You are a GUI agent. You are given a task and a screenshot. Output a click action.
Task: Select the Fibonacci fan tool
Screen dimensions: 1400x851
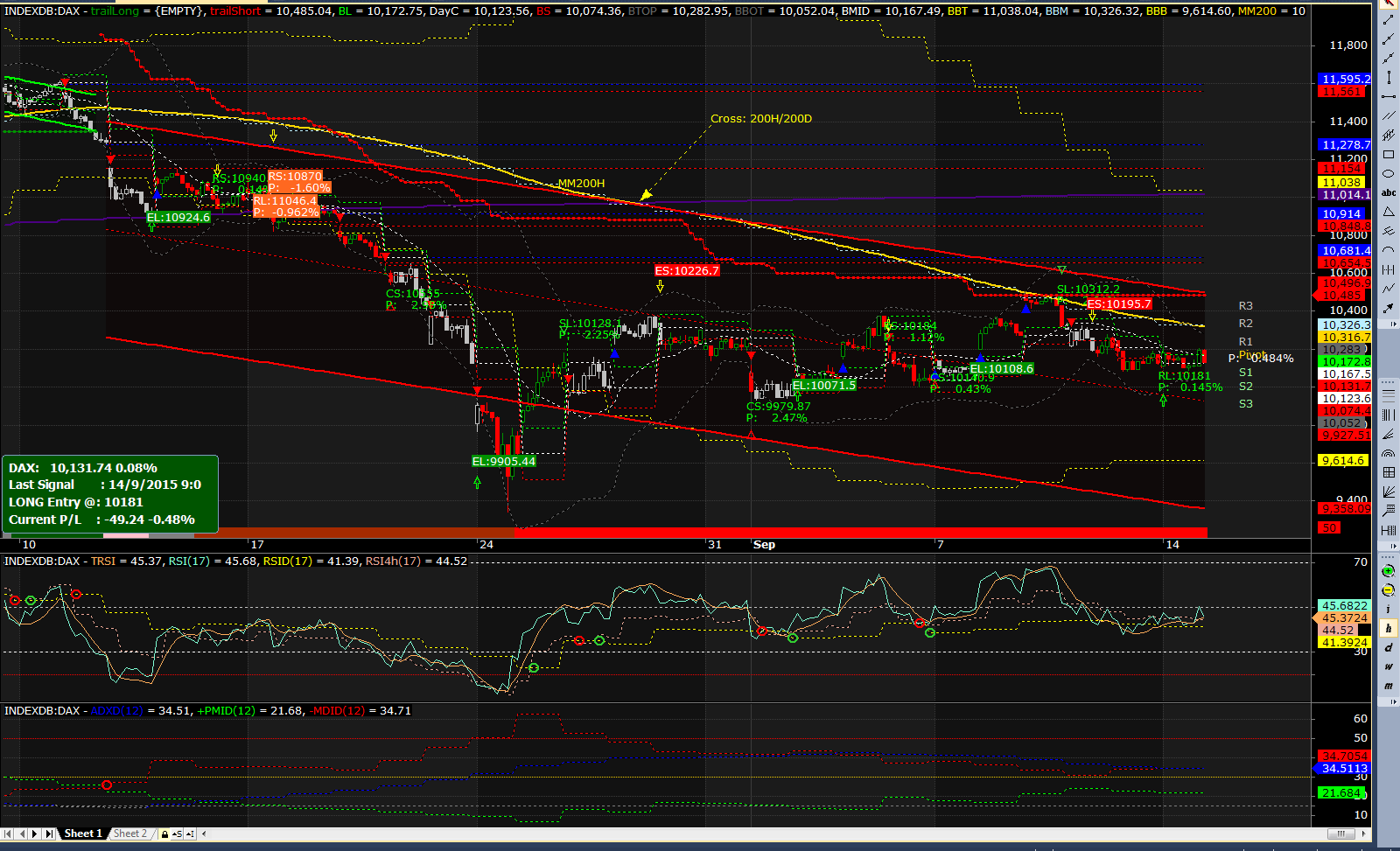coord(1389,435)
